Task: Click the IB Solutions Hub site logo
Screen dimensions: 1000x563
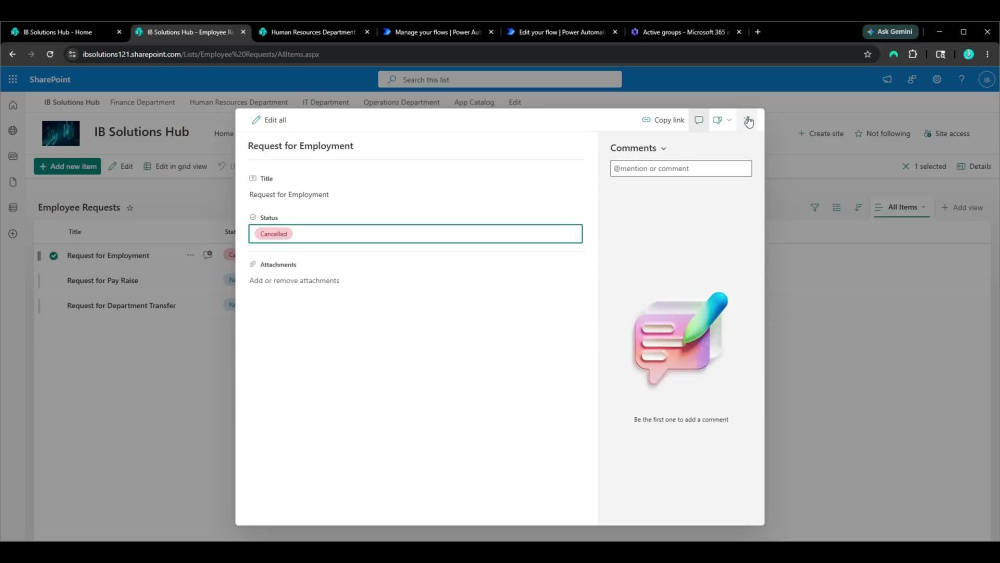Action: click(x=61, y=133)
